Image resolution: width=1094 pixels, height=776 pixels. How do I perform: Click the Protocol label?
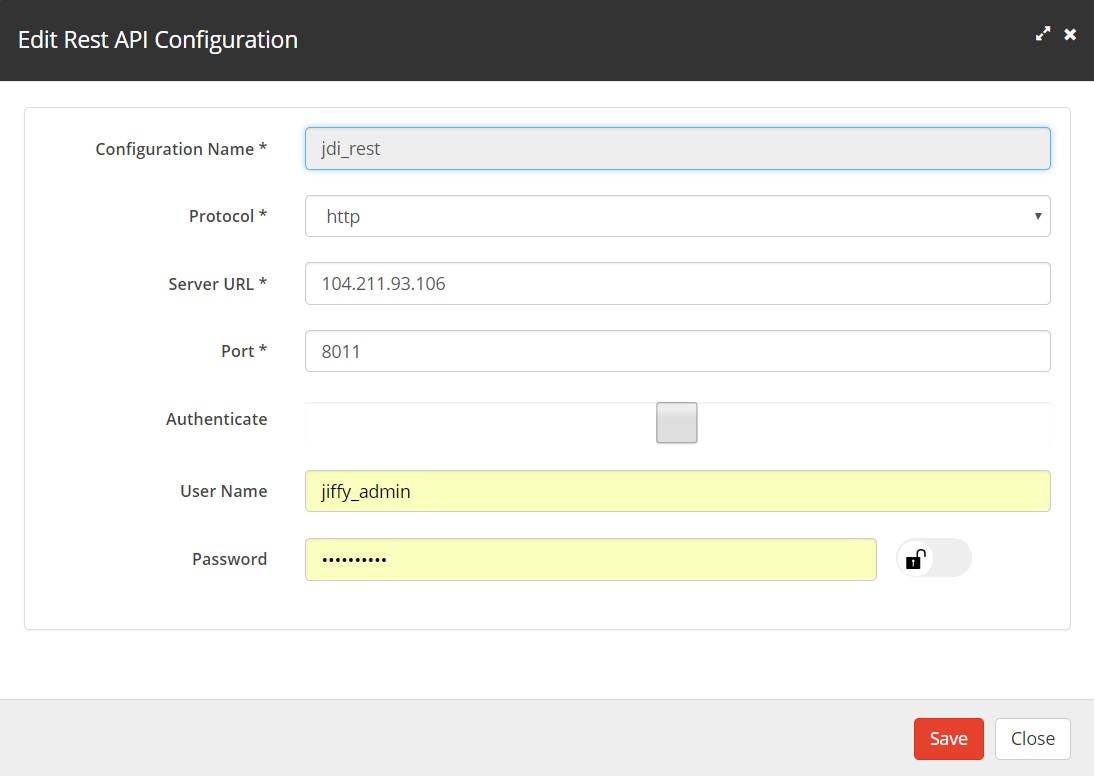point(227,216)
